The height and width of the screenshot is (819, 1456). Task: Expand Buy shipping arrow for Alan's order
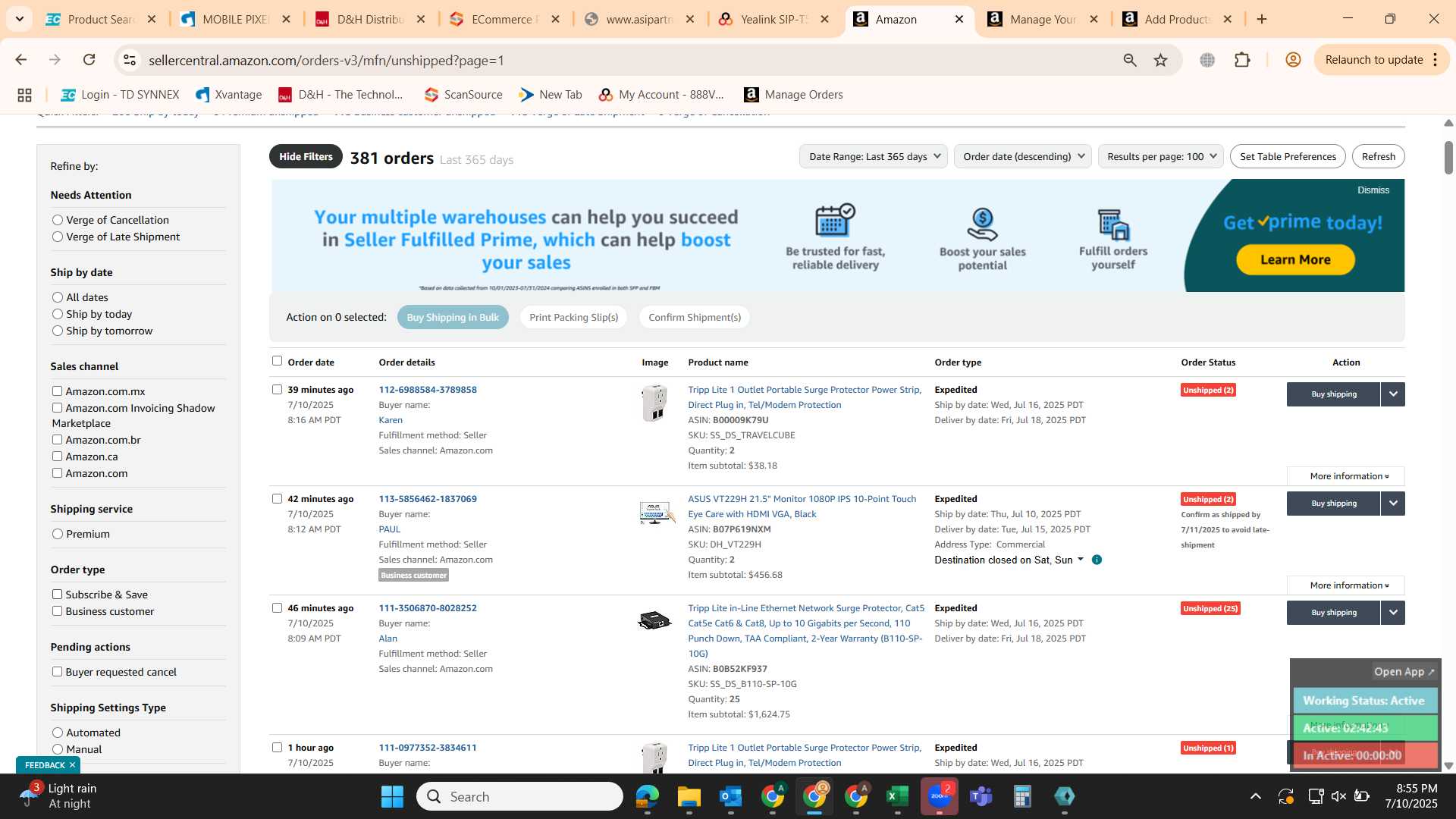[1393, 613]
